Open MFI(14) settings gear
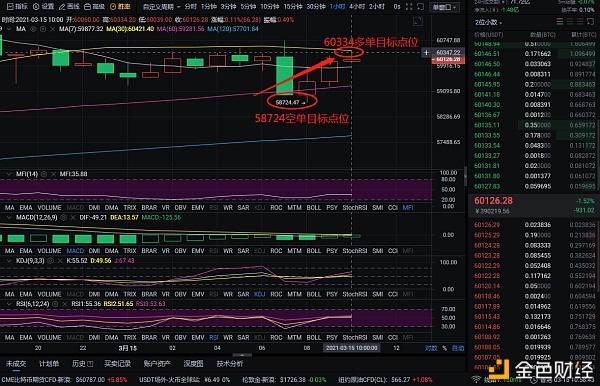Viewport: 600px width, 386px height. tap(44, 174)
